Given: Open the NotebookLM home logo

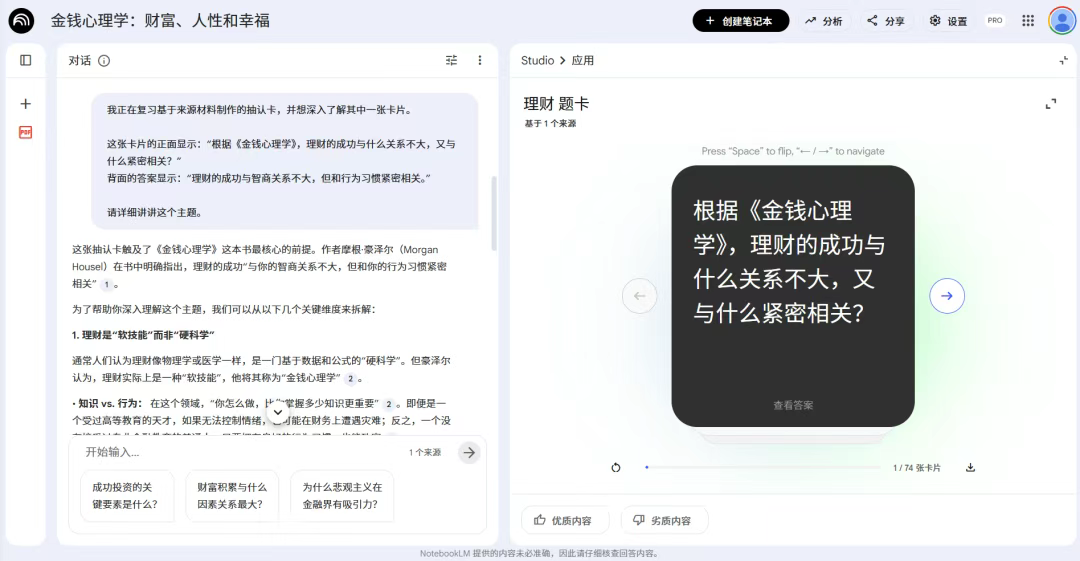Looking at the screenshot, I should coord(21,21).
